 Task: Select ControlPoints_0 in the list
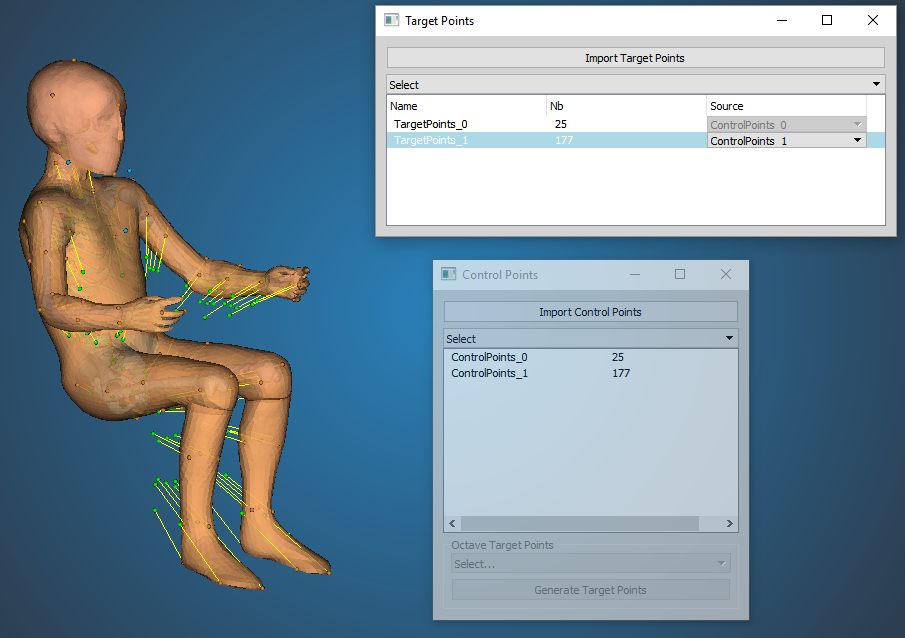tap(590, 357)
